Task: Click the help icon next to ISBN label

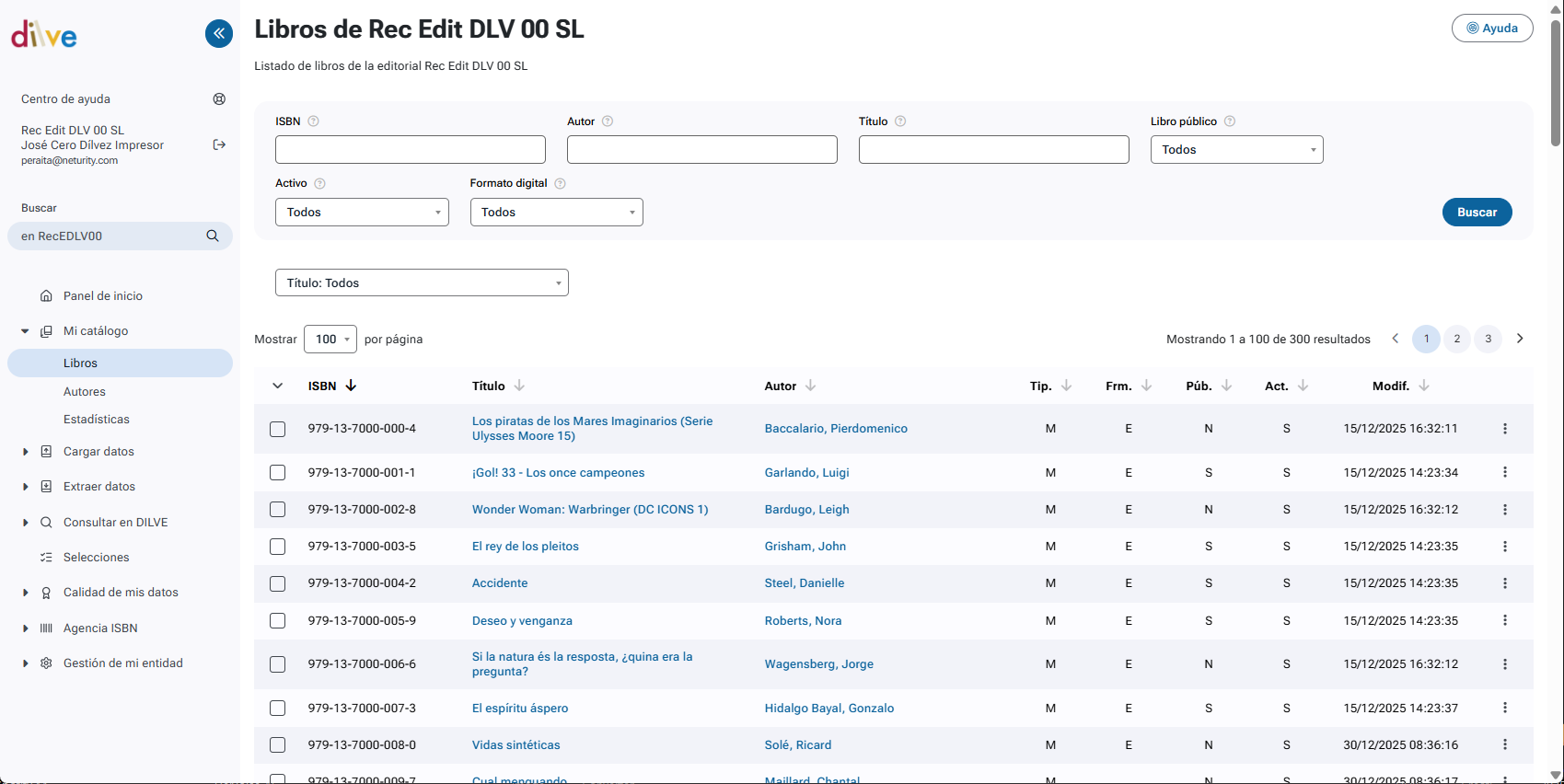Action: click(313, 121)
